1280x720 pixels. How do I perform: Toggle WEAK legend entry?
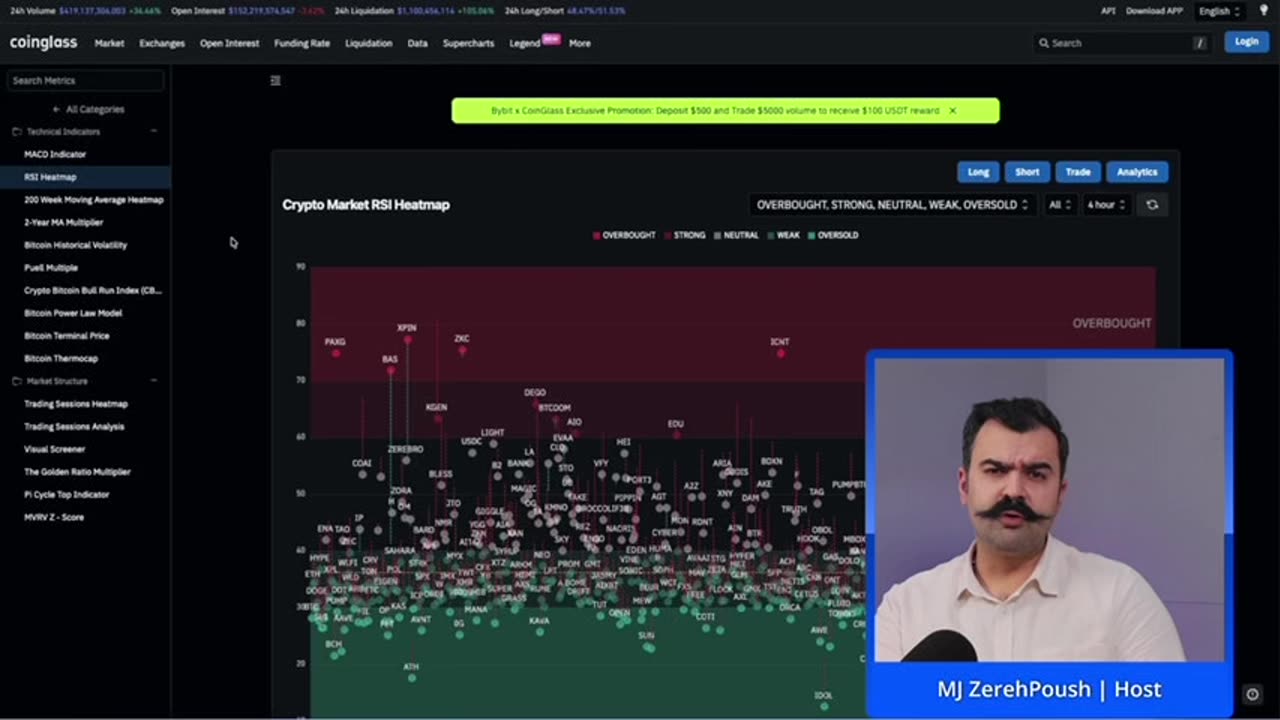point(783,235)
